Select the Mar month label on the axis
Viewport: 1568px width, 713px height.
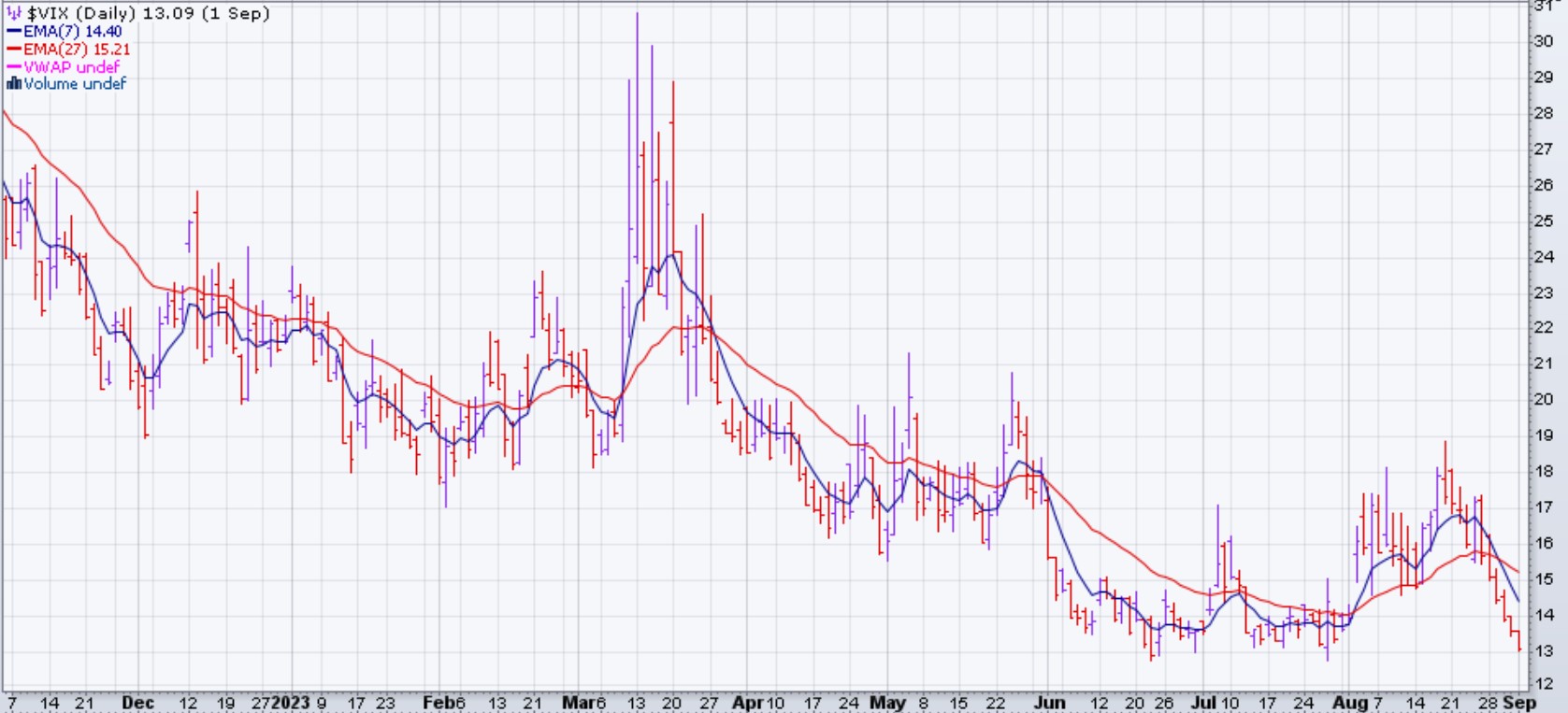[578, 703]
